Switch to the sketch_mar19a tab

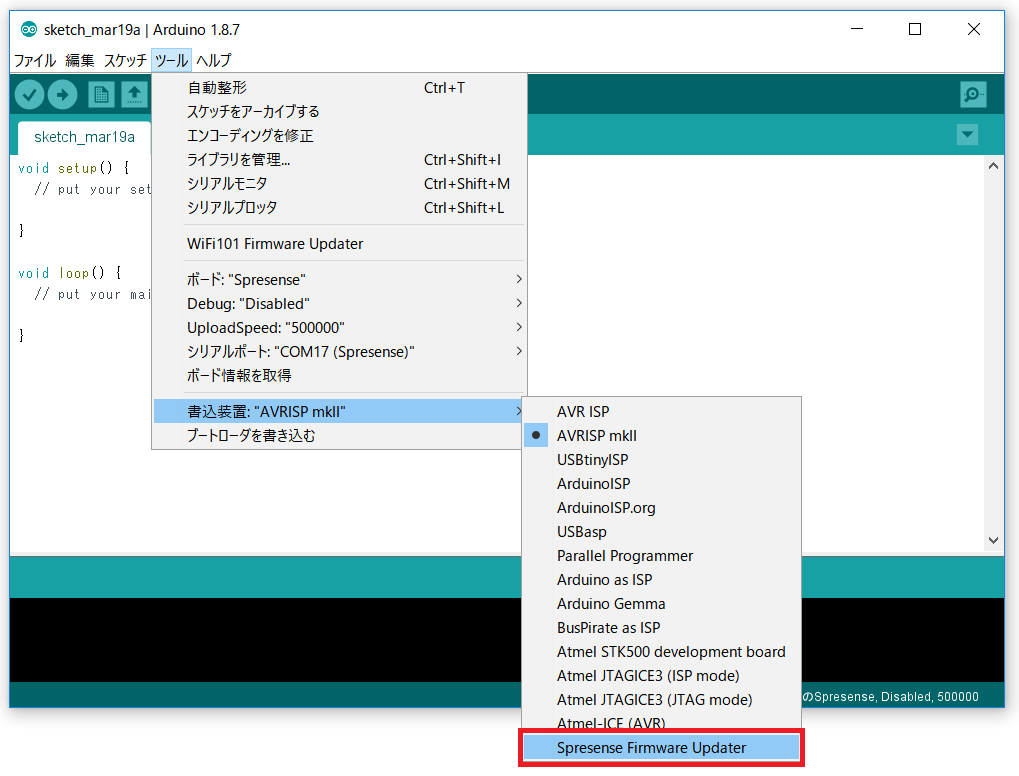click(x=83, y=138)
